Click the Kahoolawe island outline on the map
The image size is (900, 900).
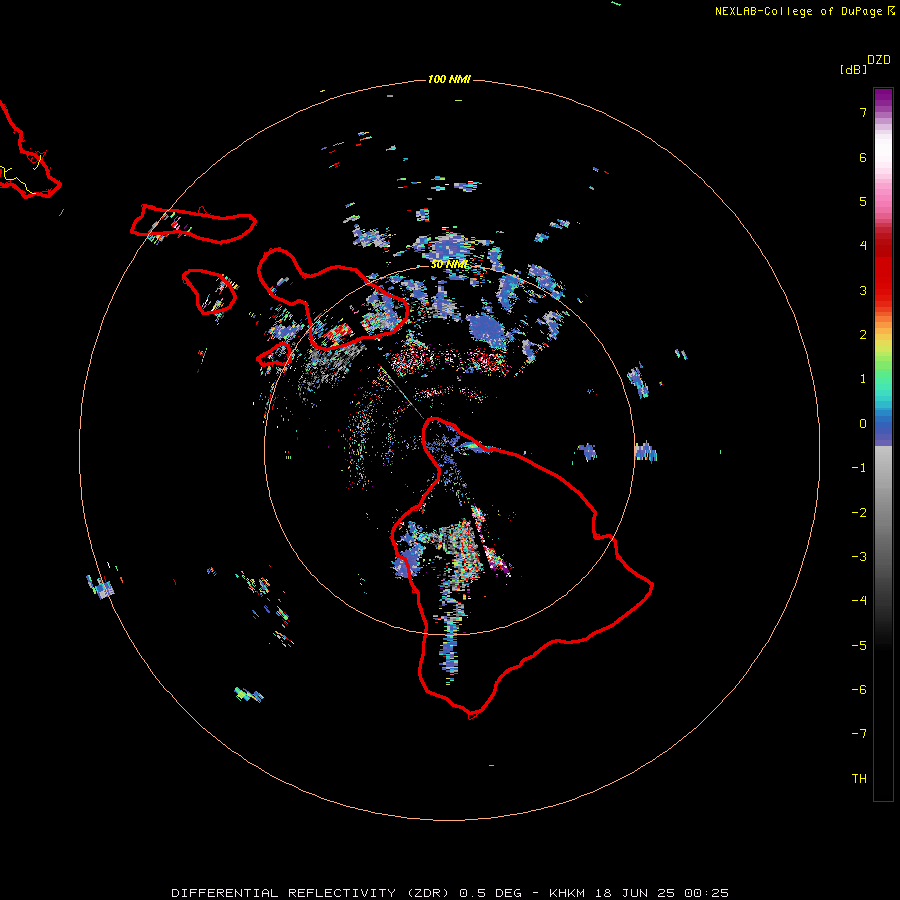click(x=274, y=354)
